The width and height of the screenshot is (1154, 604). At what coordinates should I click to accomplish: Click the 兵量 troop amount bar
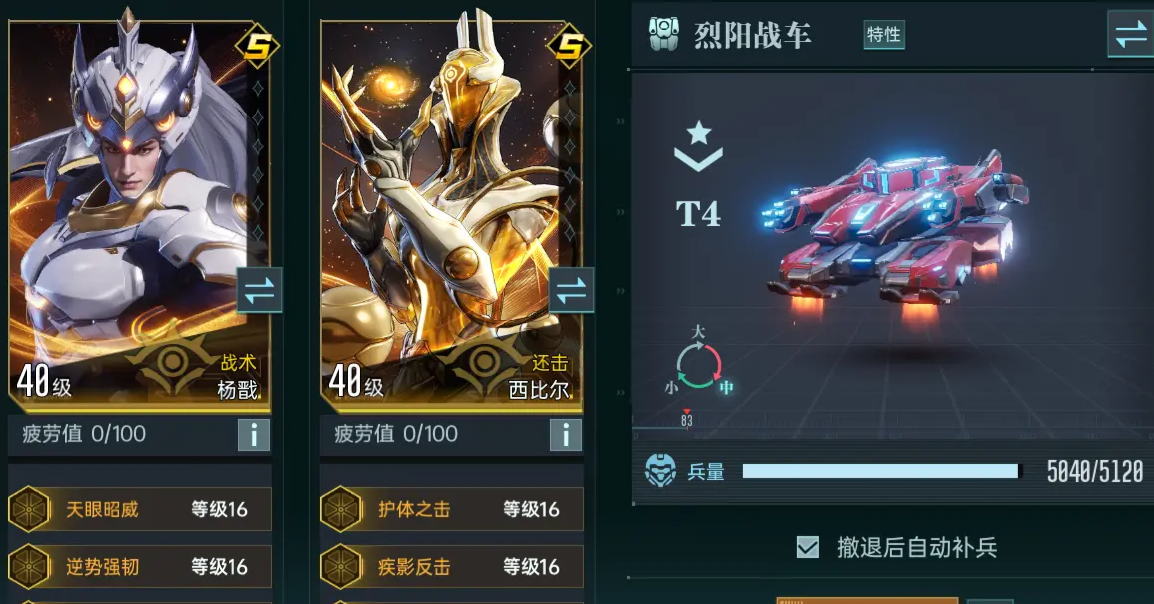(881, 472)
